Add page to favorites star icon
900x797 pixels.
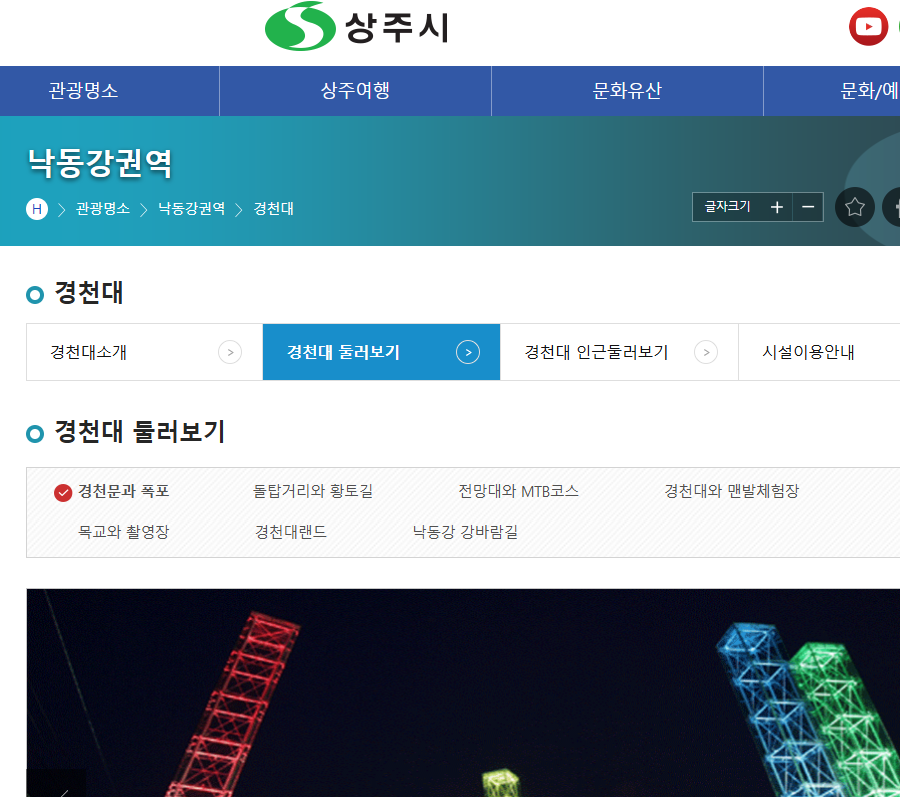click(855, 207)
